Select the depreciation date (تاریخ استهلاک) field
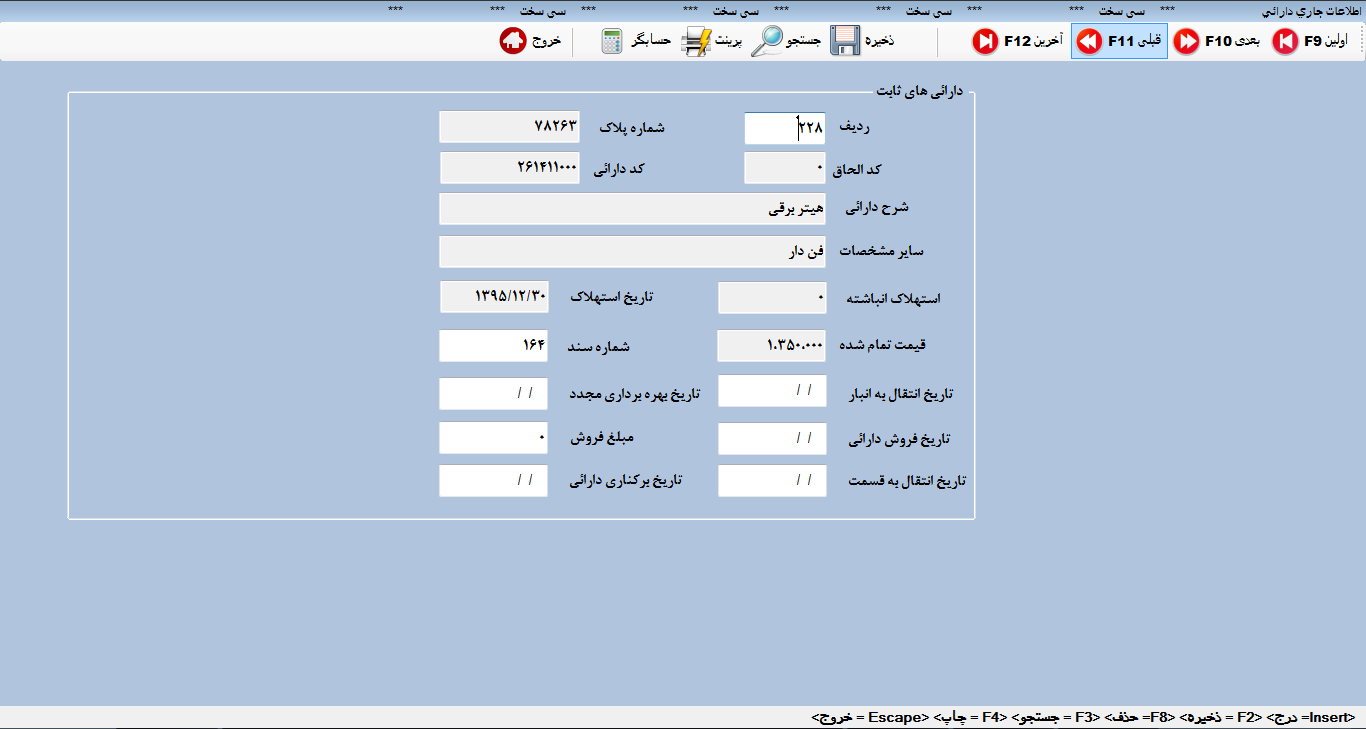 pyautogui.click(x=494, y=297)
